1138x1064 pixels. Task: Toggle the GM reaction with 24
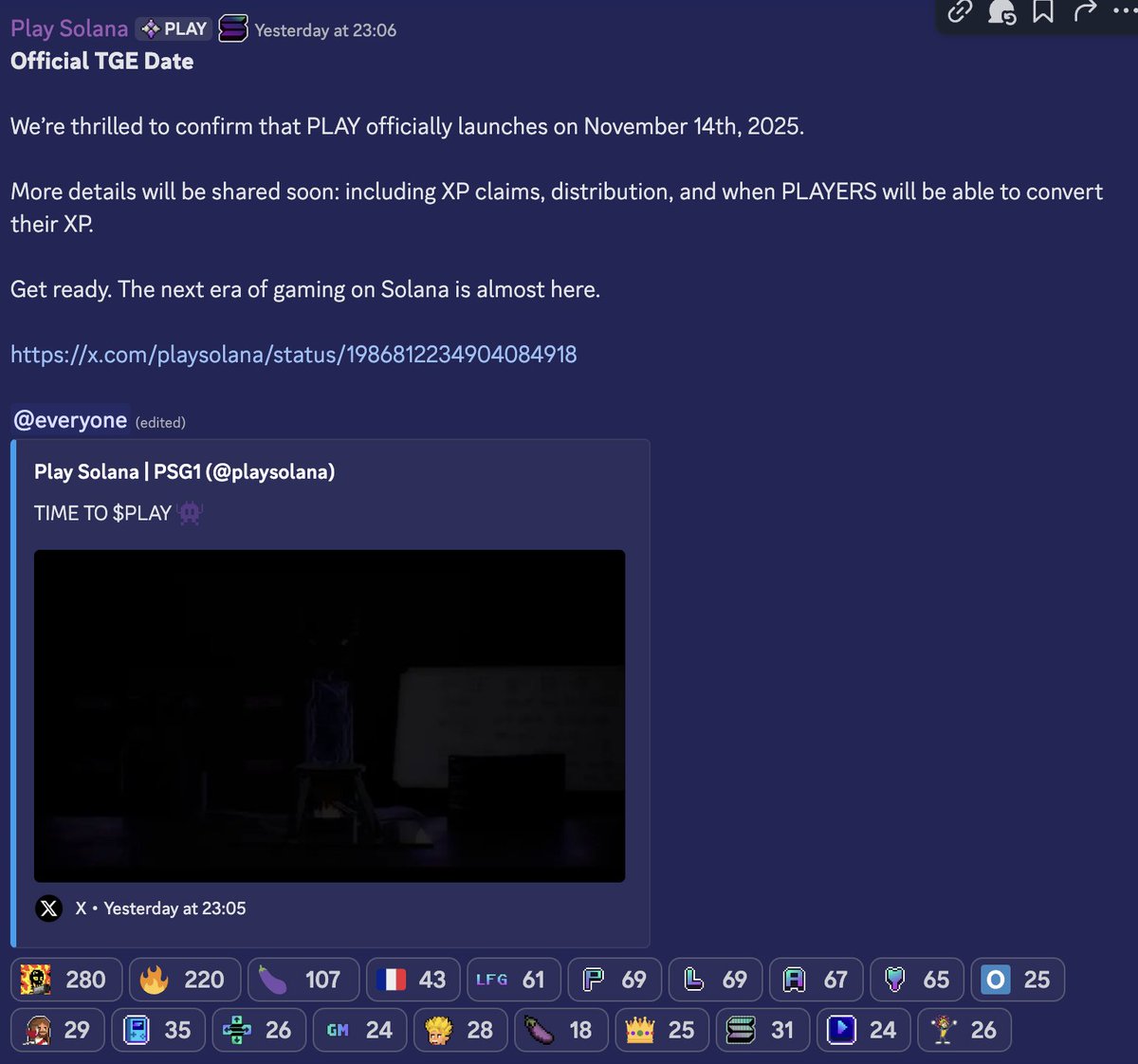tap(359, 1030)
